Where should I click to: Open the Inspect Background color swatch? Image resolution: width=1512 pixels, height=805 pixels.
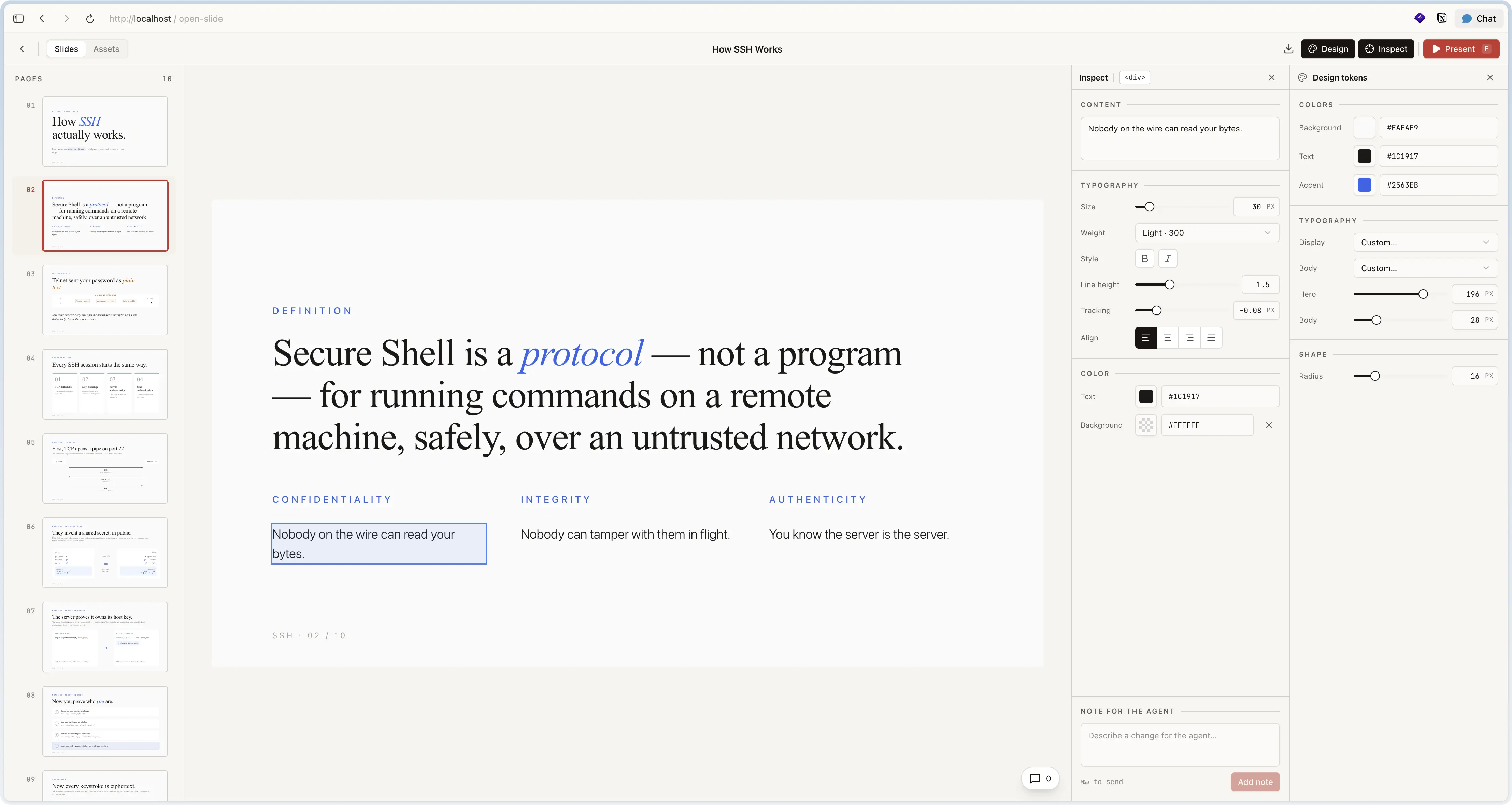1146,425
